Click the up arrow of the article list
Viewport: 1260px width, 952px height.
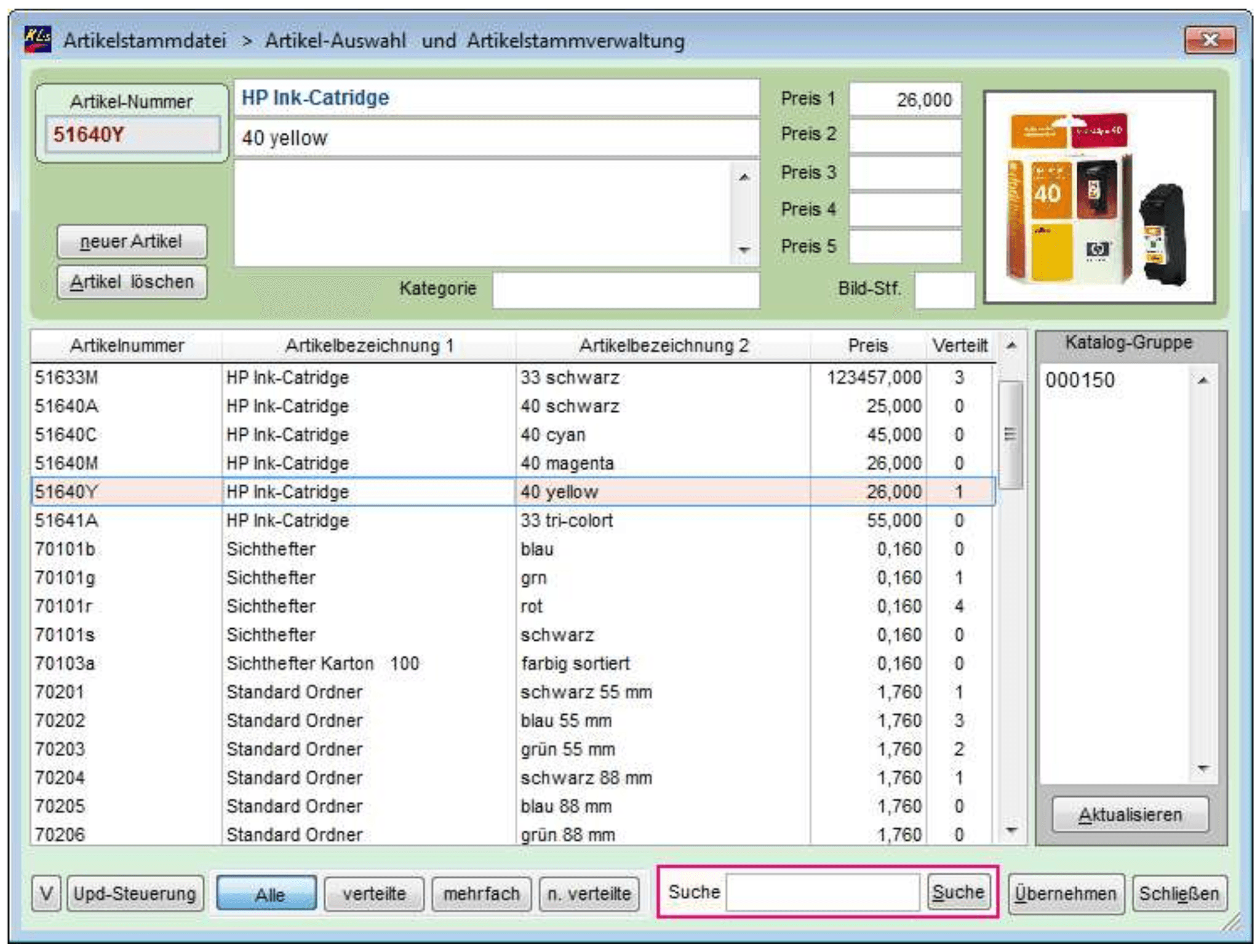(1011, 346)
